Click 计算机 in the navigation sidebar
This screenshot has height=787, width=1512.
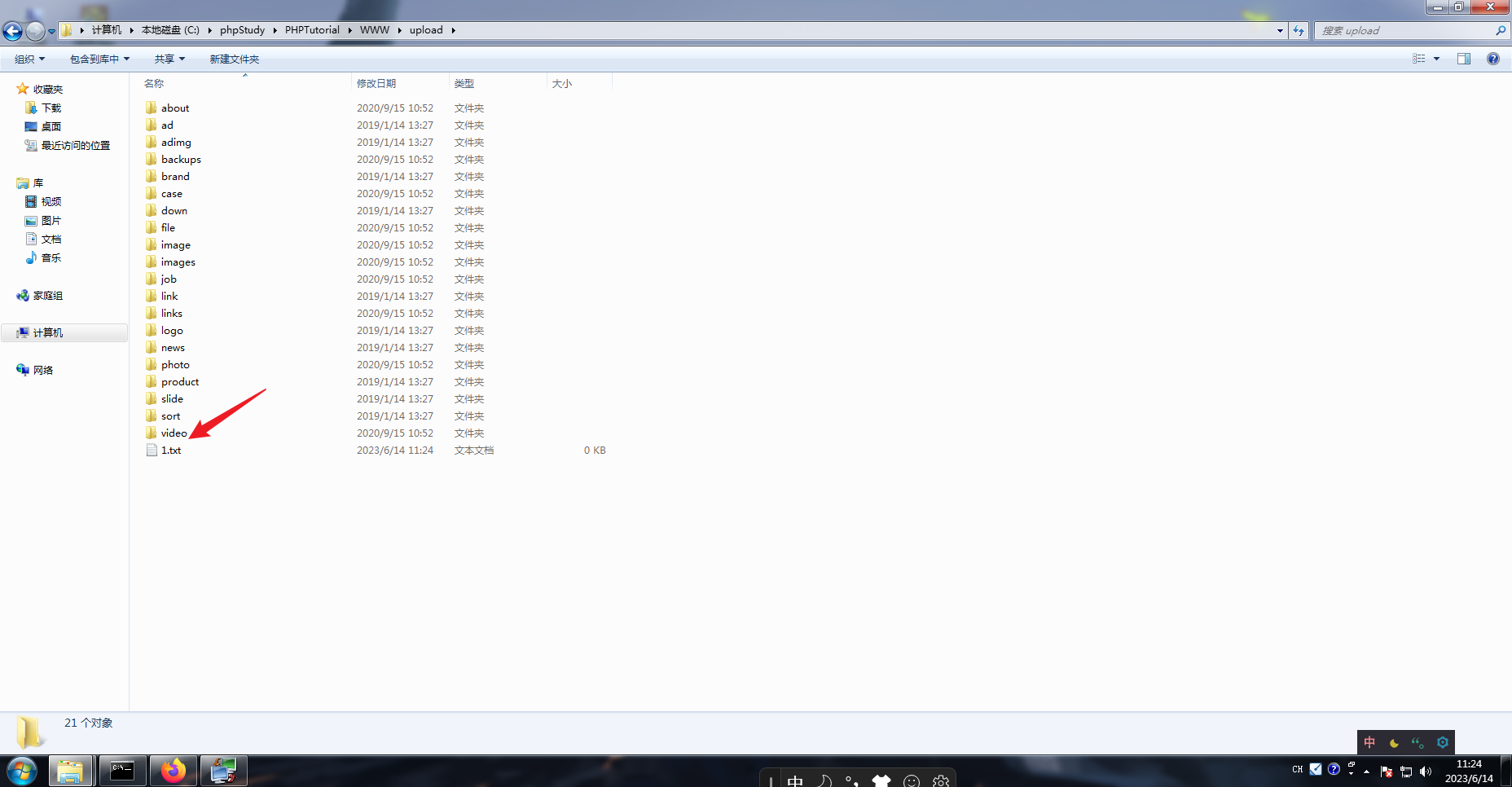47,332
